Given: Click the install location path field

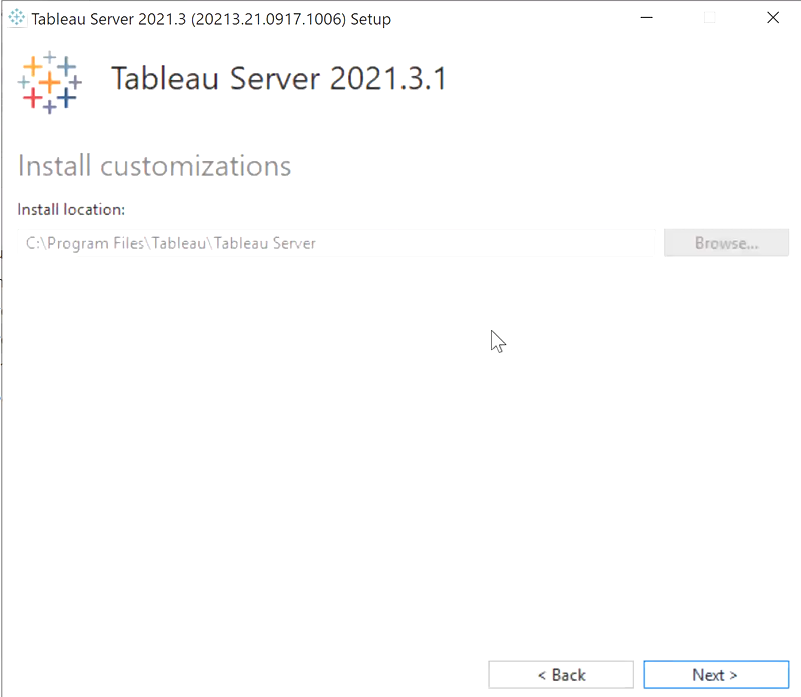Looking at the screenshot, I should pos(336,243).
